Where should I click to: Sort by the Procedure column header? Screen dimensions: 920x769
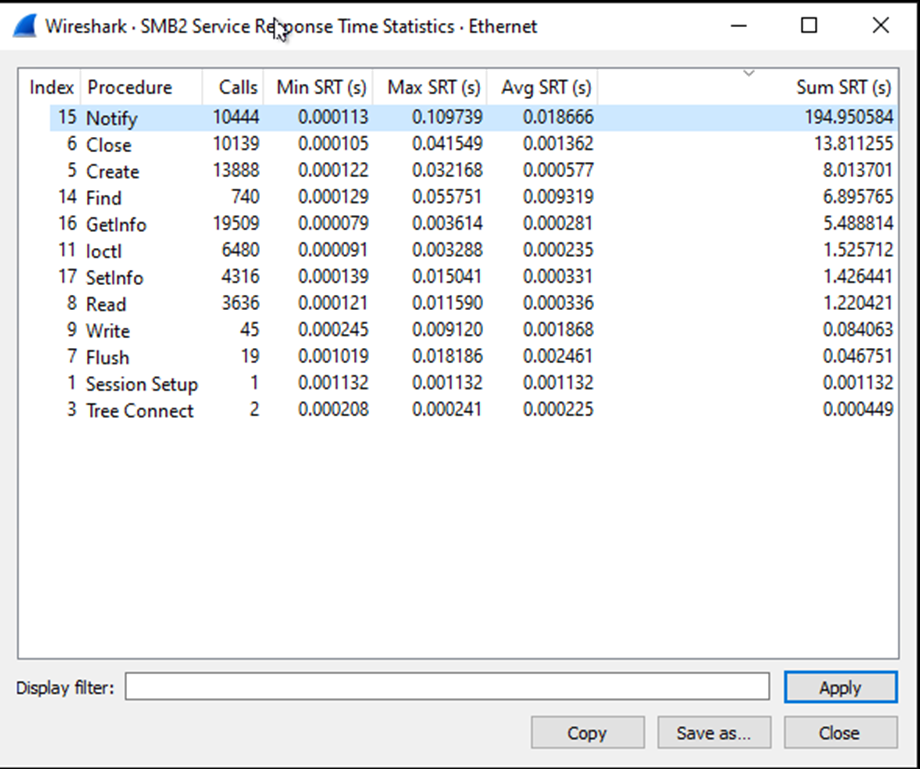click(x=141, y=87)
